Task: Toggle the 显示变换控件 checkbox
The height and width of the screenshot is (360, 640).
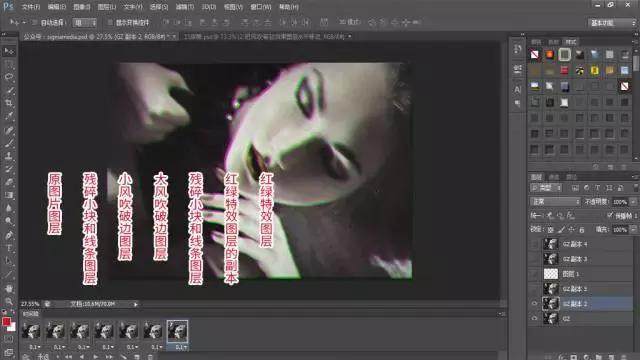Action: coord(110,22)
